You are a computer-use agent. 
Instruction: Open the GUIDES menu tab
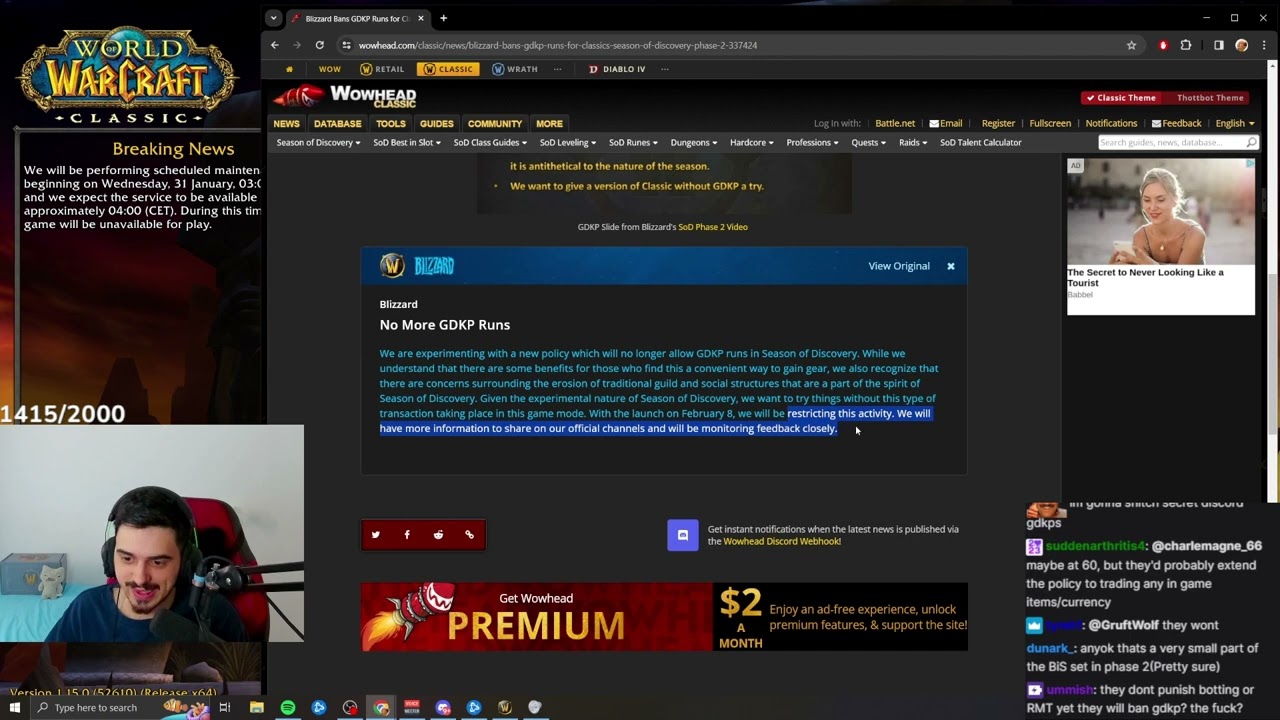coord(436,123)
